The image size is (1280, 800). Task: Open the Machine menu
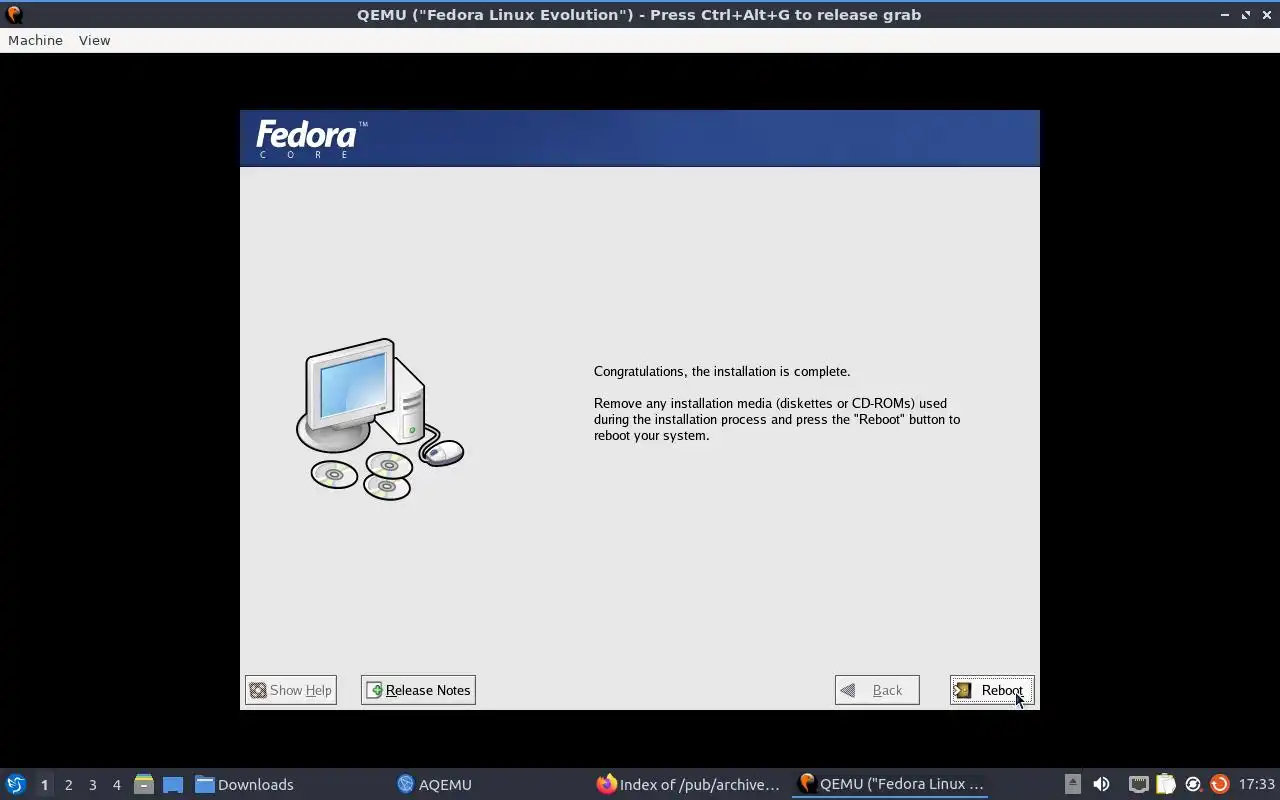35,40
